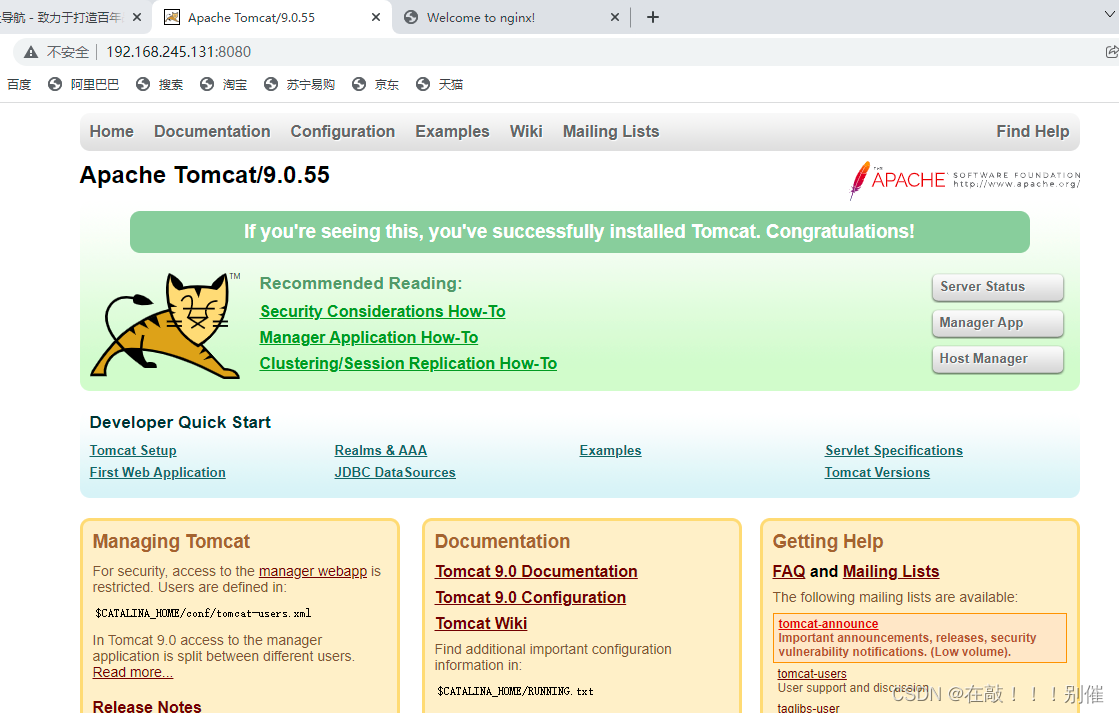Open the tomcat-announce mailing list link

[x=828, y=624]
